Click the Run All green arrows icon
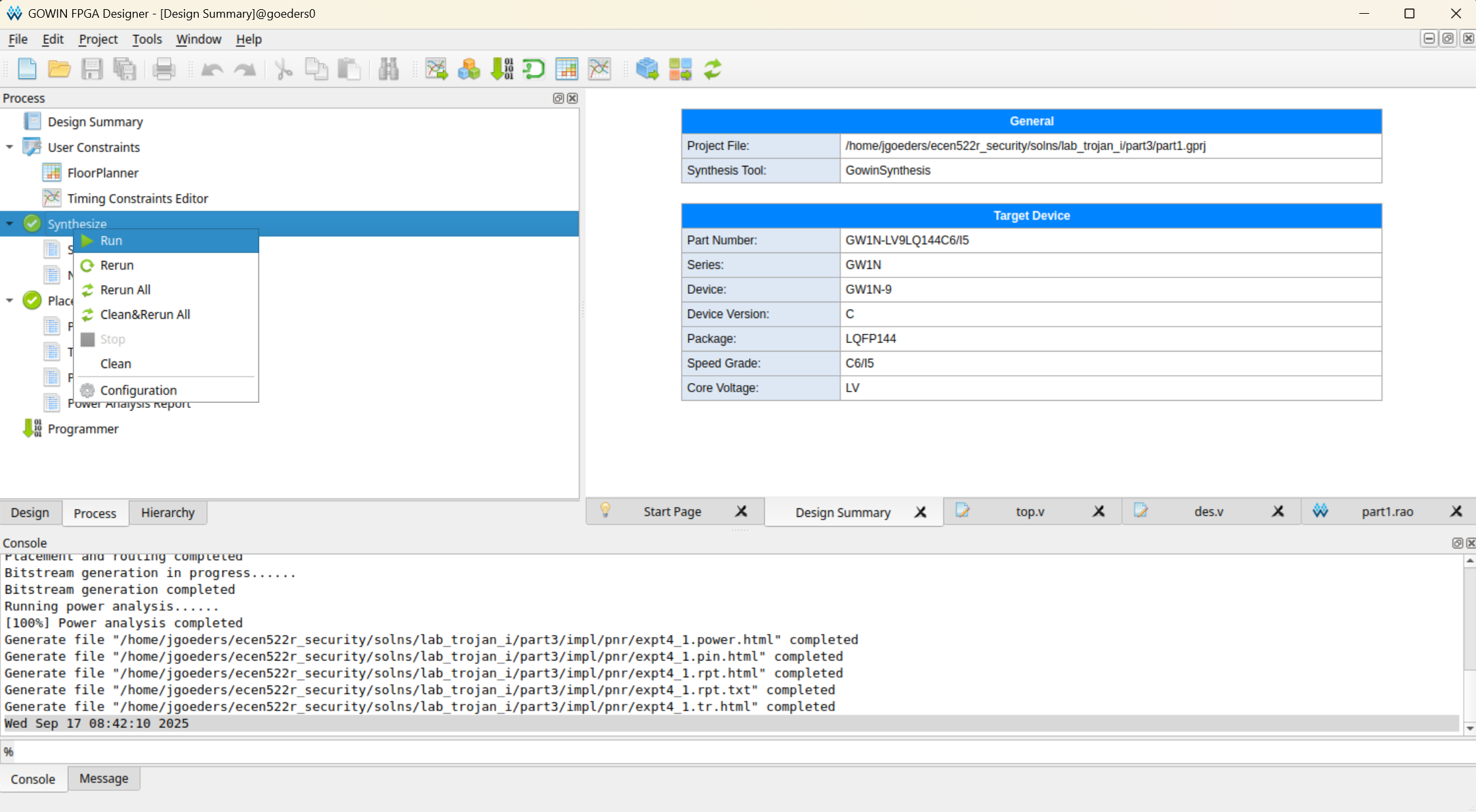 (713, 69)
